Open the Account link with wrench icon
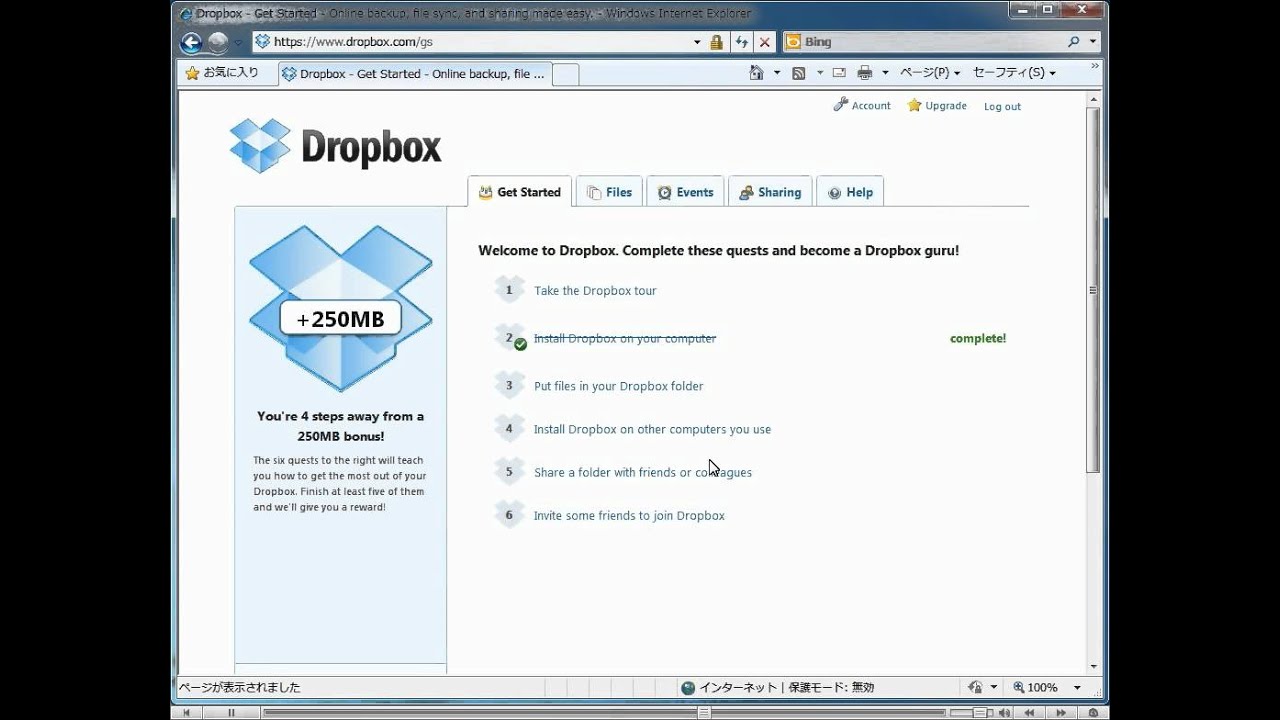This screenshot has height=720, width=1280. tap(862, 105)
